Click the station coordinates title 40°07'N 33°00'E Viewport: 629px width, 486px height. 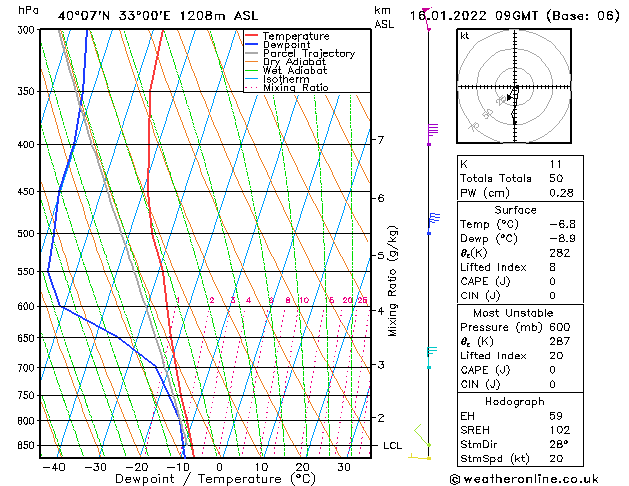pyautogui.click(x=114, y=16)
